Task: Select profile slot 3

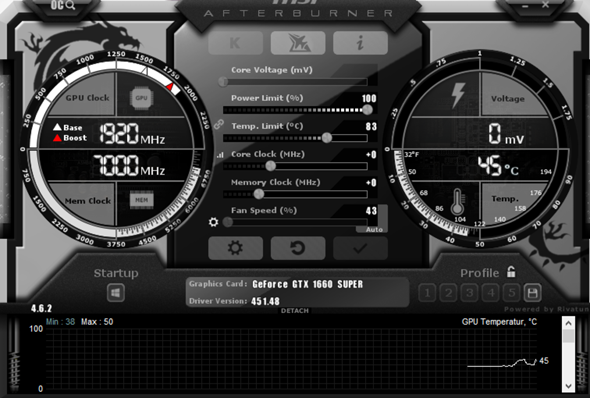Action: (470, 293)
